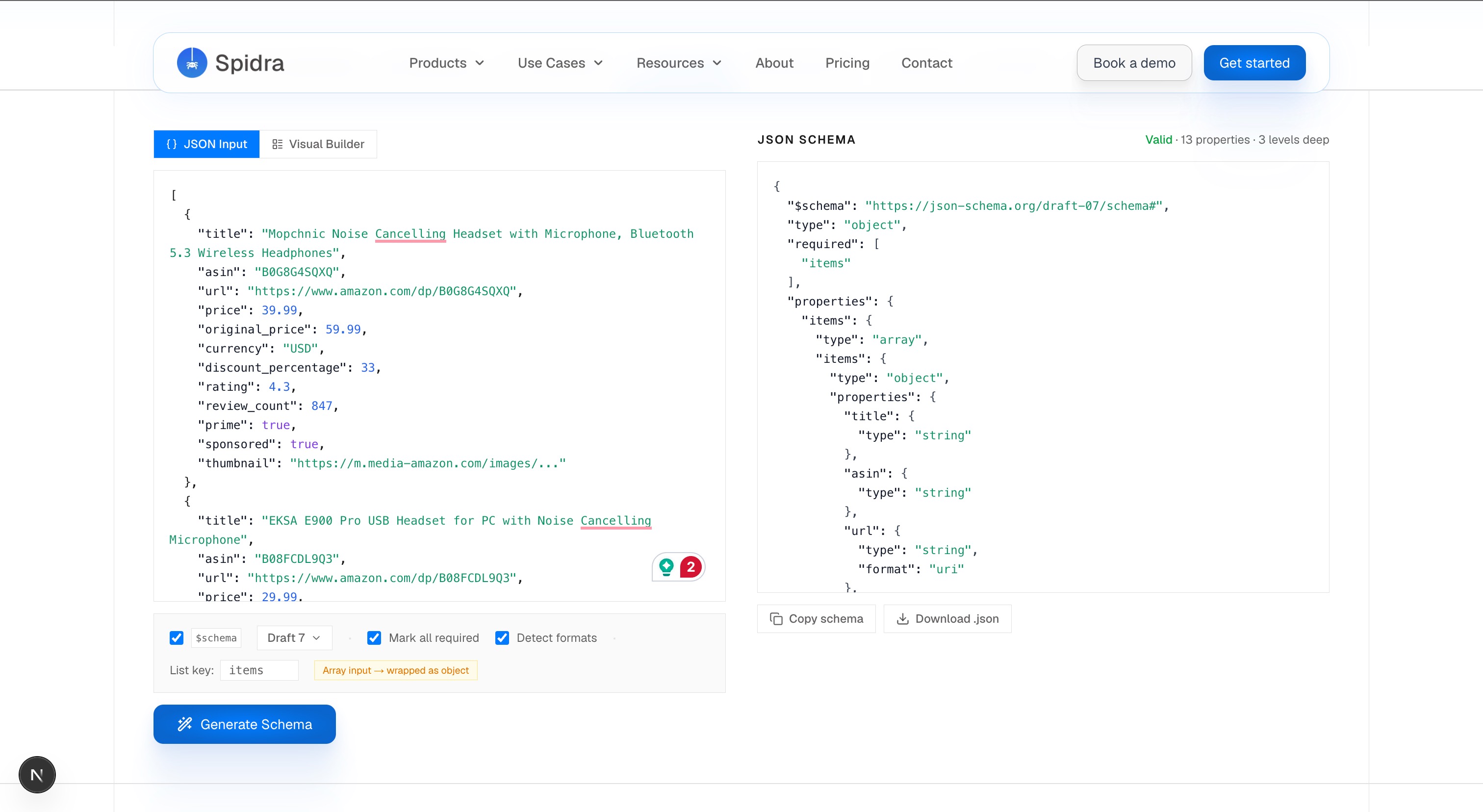Screen dimensions: 1483x812
Task: Open the Draft 7 version dropdown
Action: click(x=294, y=637)
